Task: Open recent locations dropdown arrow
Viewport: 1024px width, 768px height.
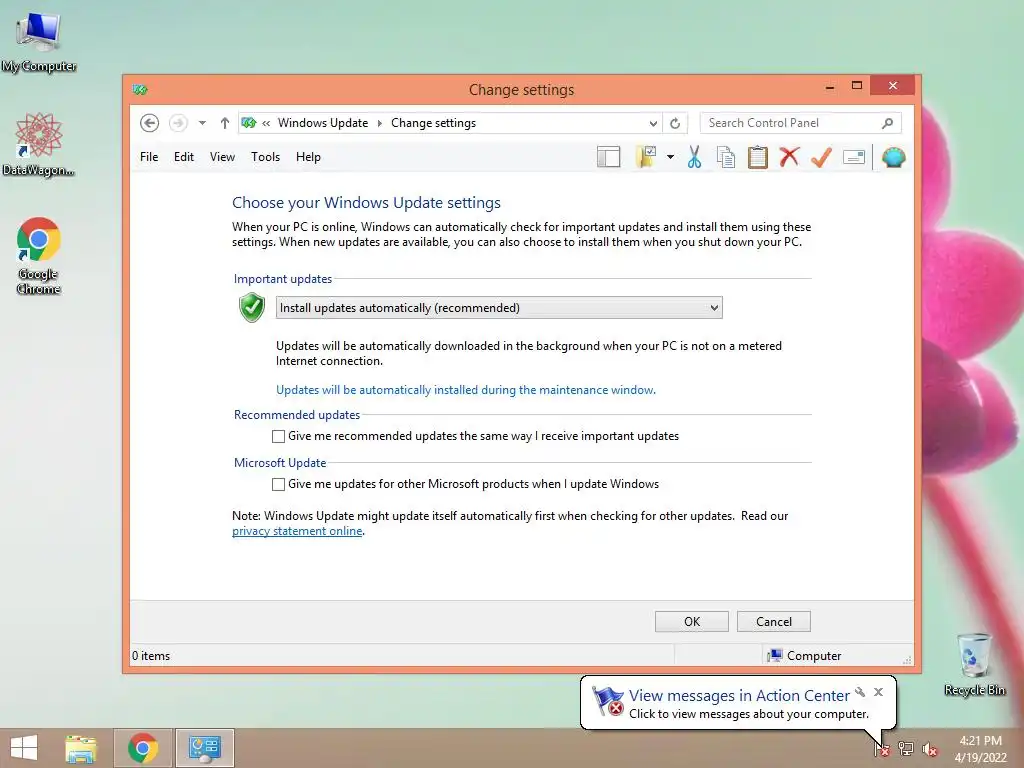Action: (202, 123)
